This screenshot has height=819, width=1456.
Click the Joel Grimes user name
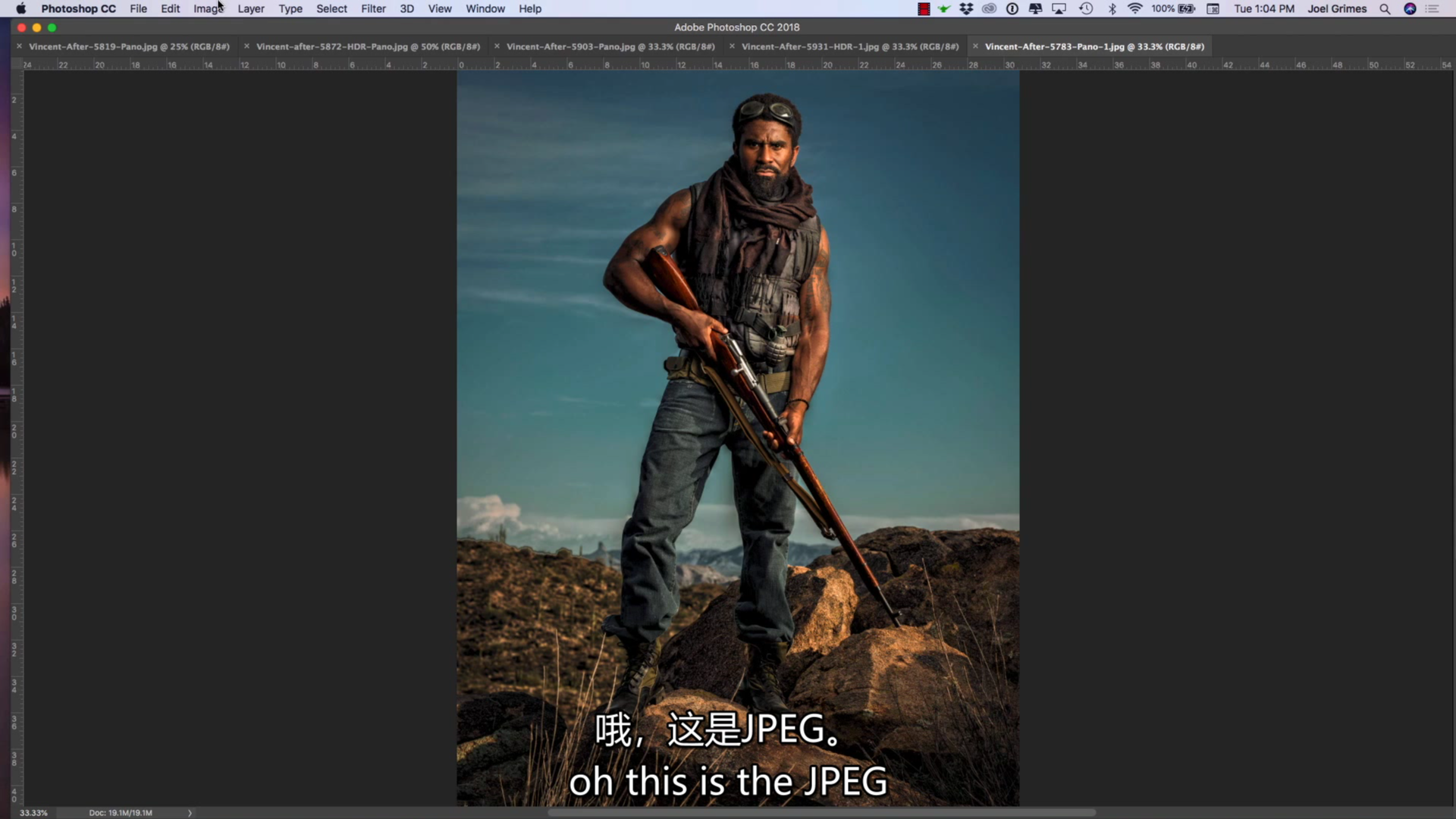point(1337,9)
